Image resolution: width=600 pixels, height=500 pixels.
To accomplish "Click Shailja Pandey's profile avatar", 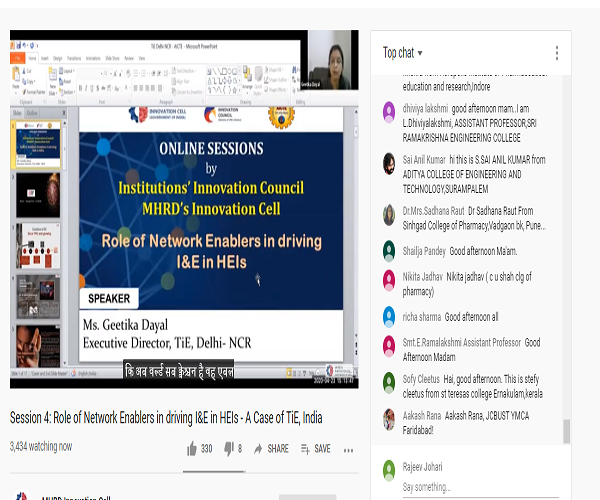I will (x=389, y=251).
